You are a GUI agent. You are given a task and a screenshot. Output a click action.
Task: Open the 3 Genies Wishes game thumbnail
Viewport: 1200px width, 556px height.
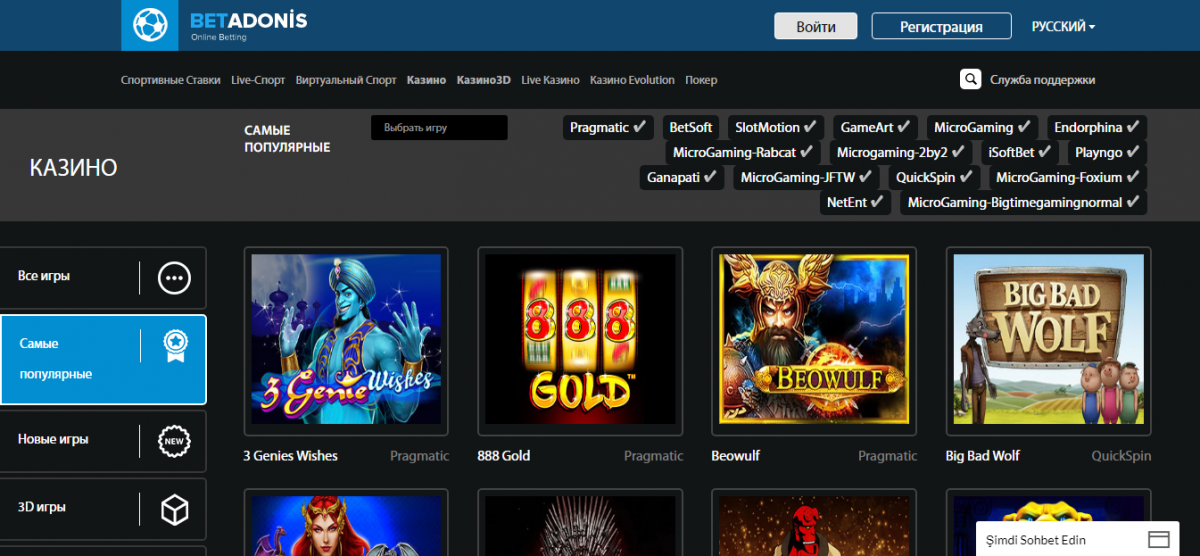point(346,340)
